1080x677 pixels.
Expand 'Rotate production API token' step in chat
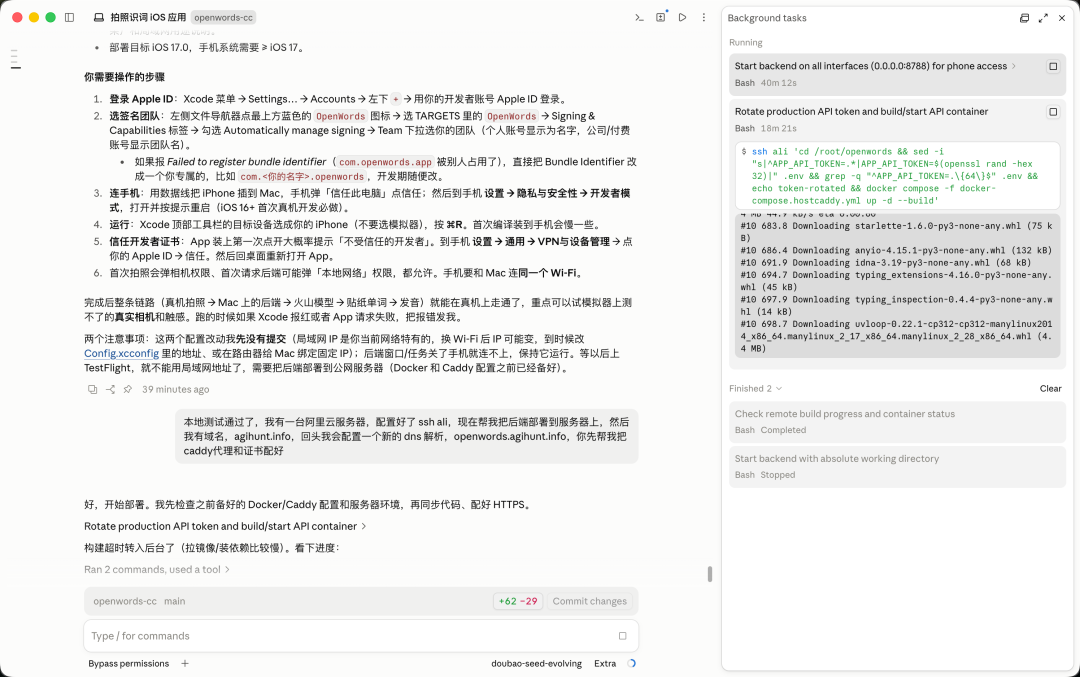point(225,526)
